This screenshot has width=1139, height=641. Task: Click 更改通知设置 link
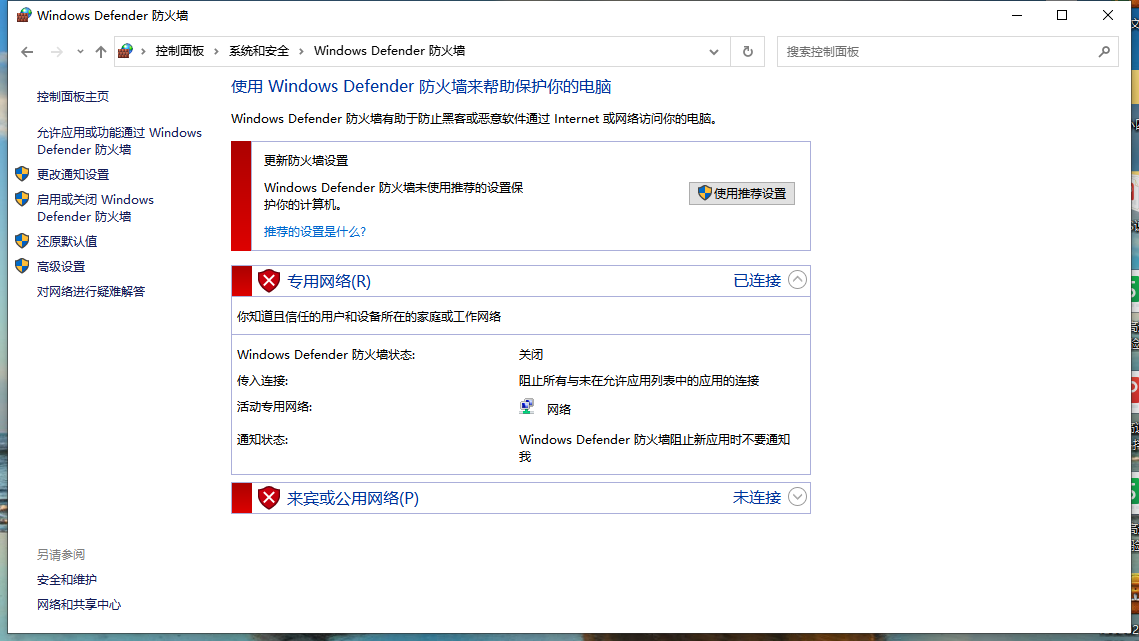click(73, 174)
